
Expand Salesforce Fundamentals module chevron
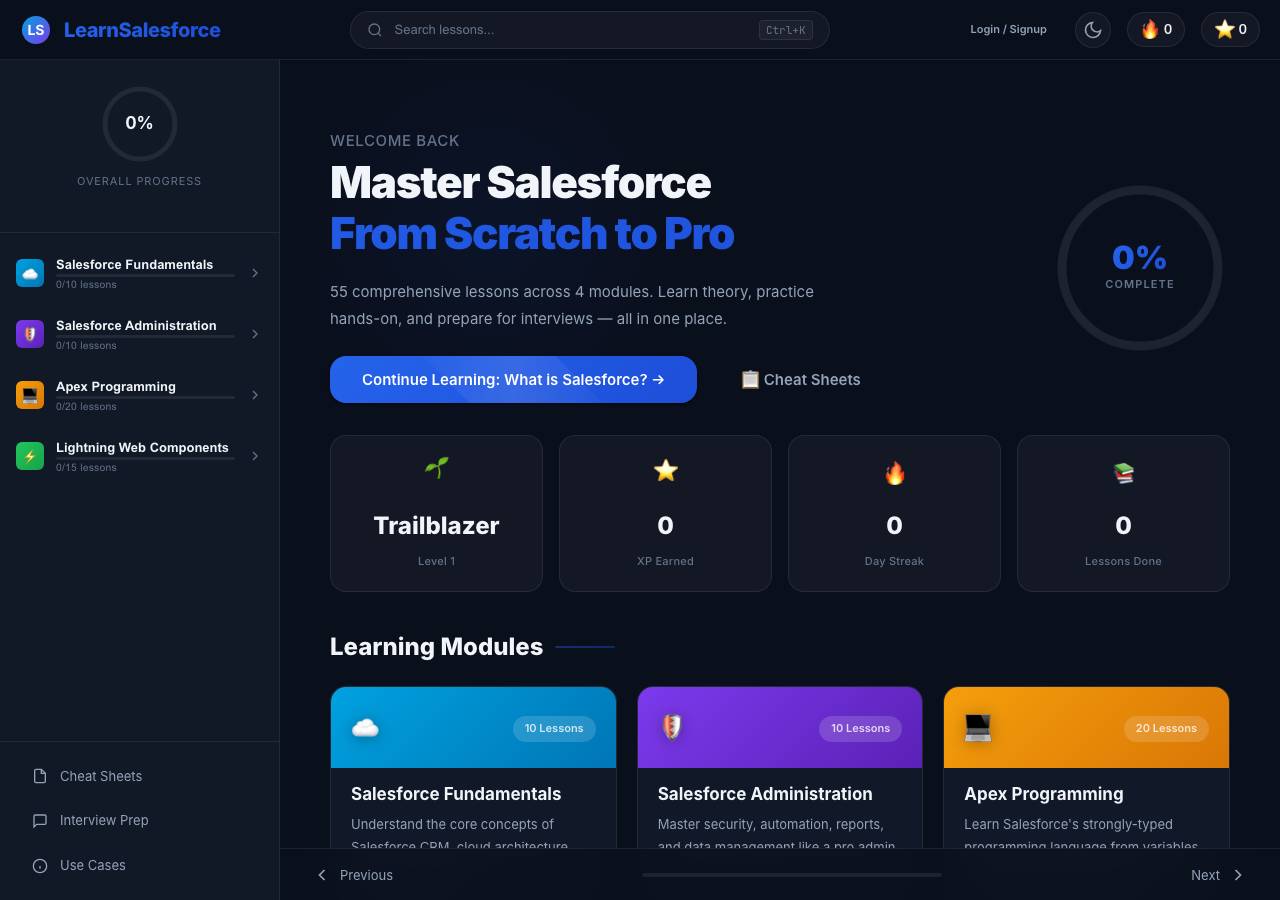[255, 273]
